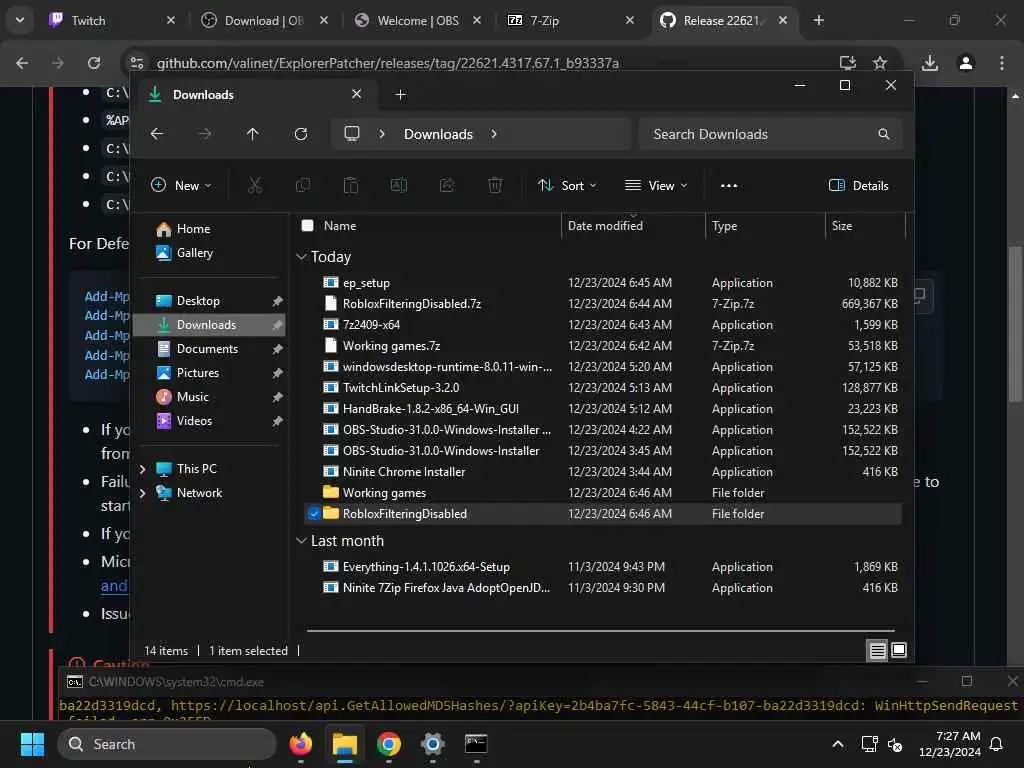This screenshot has width=1024, height=768.
Task: Select Gallery in Explorer sidebar
Action: [194, 253]
